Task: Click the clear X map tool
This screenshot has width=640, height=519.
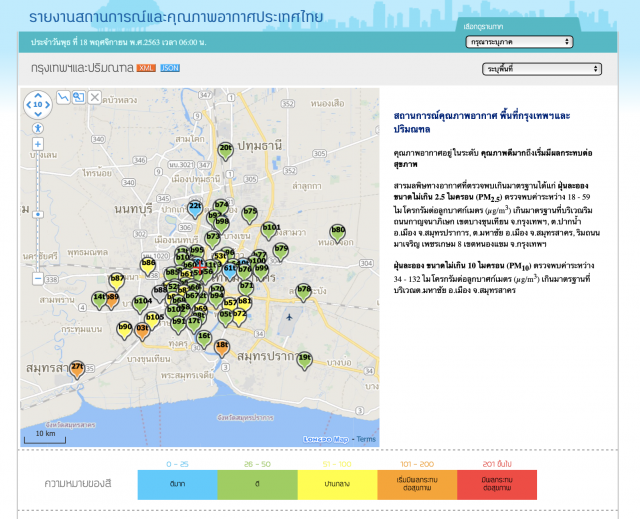Action: 94,97
